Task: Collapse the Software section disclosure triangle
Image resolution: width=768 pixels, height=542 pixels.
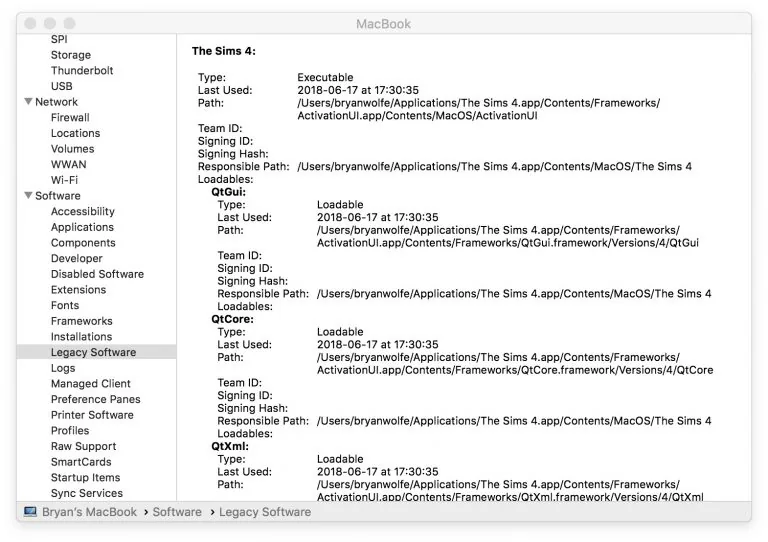Action: pyautogui.click(x=28, y=195)
